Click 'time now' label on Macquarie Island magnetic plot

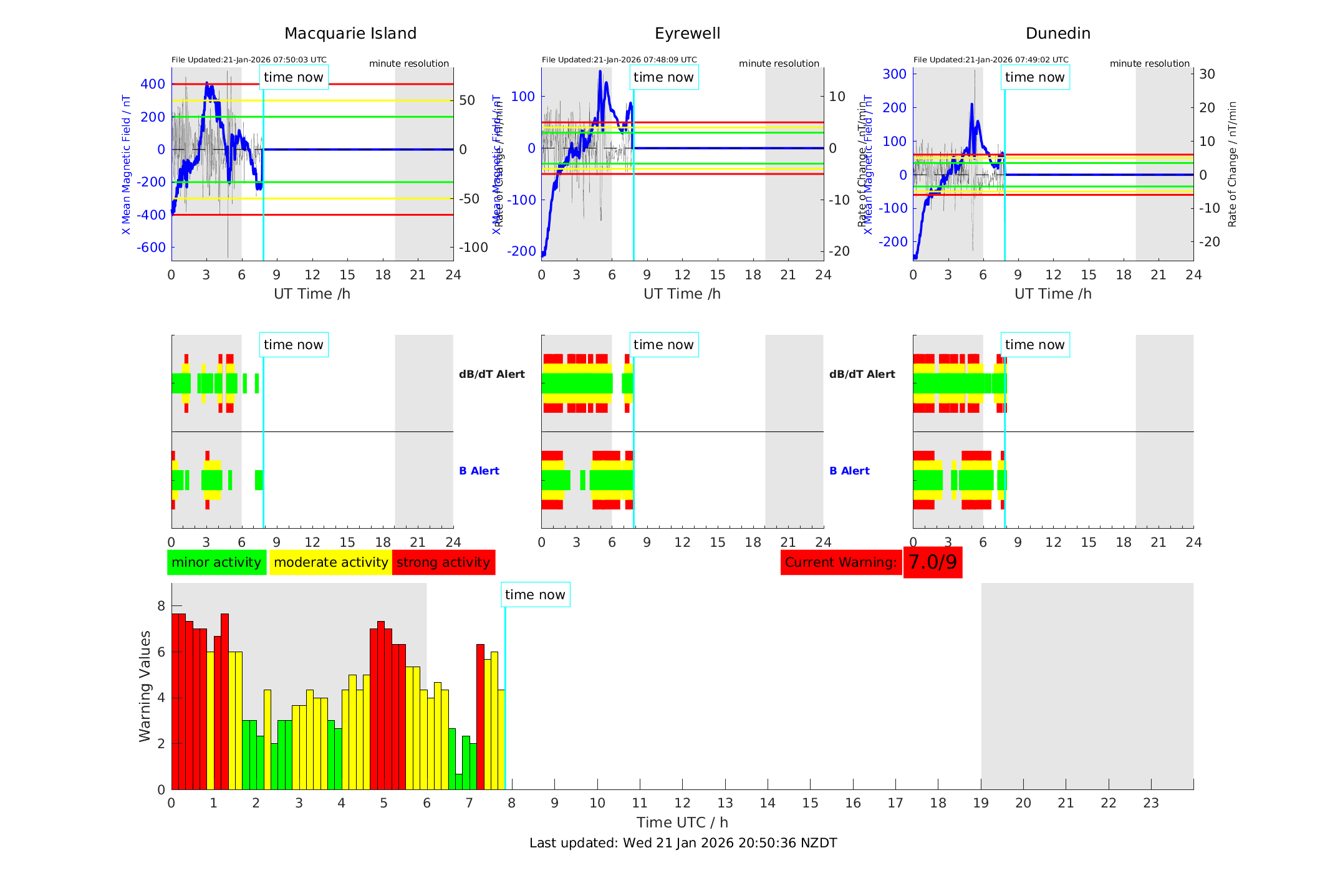point(294,77)
